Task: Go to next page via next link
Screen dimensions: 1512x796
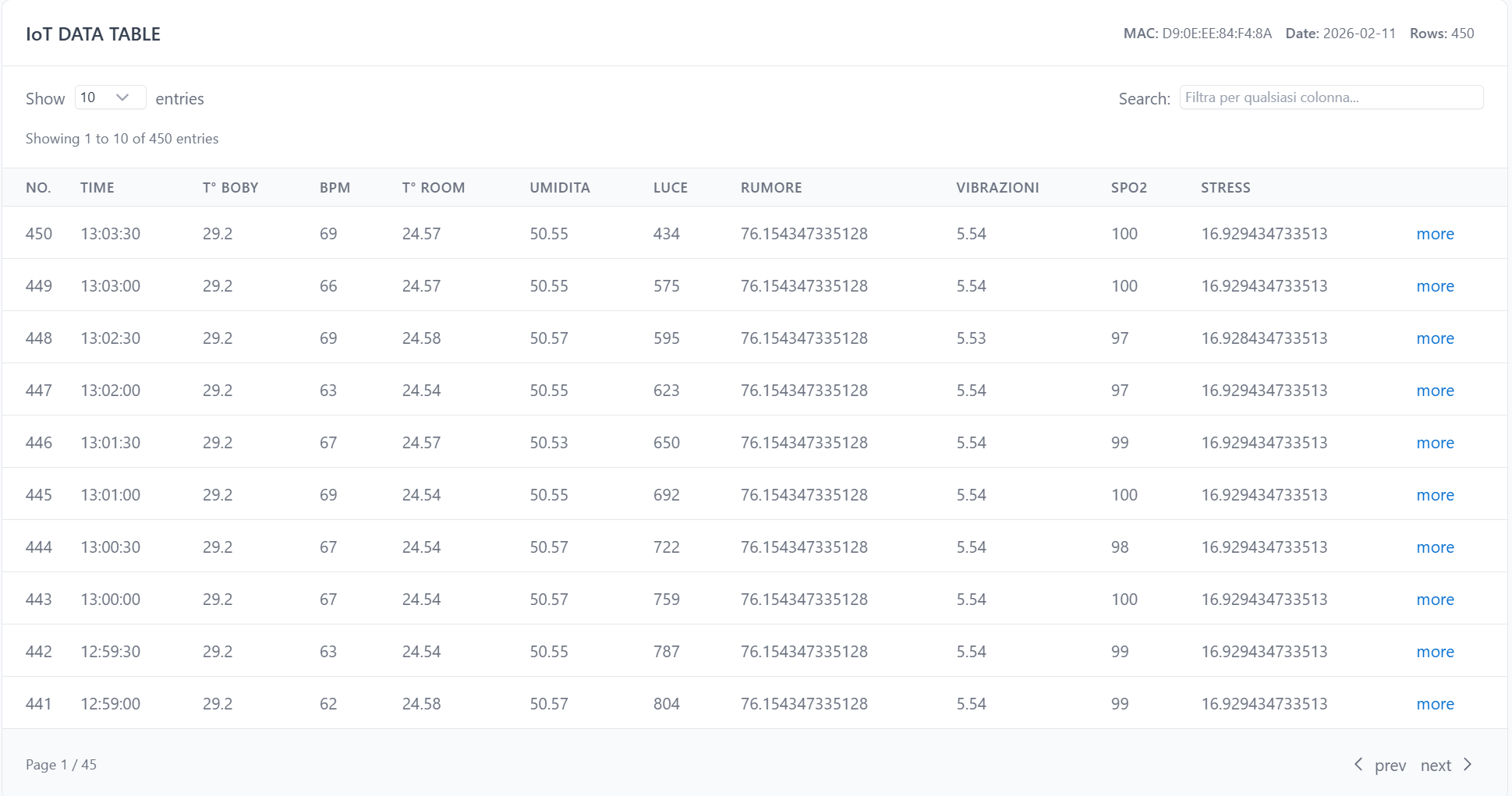Action: [x=1436, y=766]
